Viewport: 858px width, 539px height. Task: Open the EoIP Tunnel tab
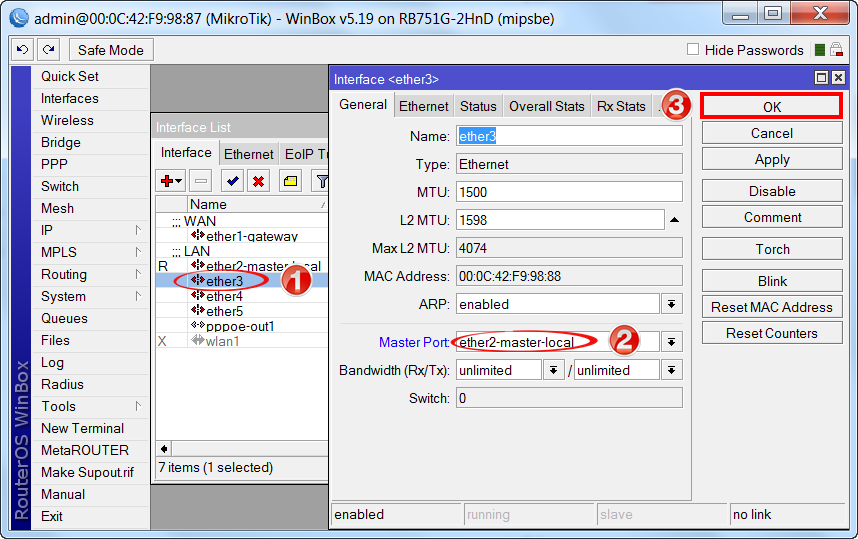305,154
